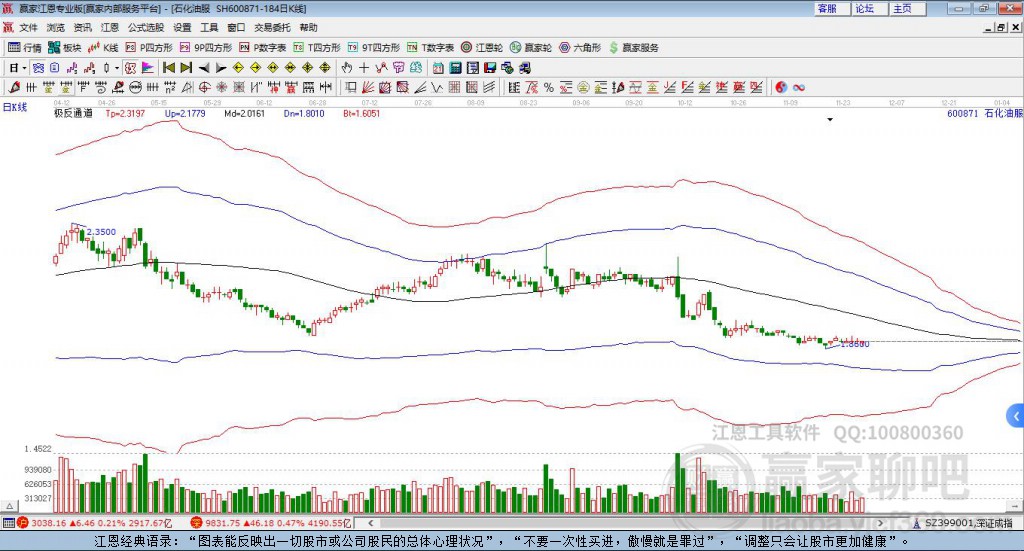
Task: Expand side panel with blue arrow tab
Action: pyautogui.click(x=1016, y=415)
